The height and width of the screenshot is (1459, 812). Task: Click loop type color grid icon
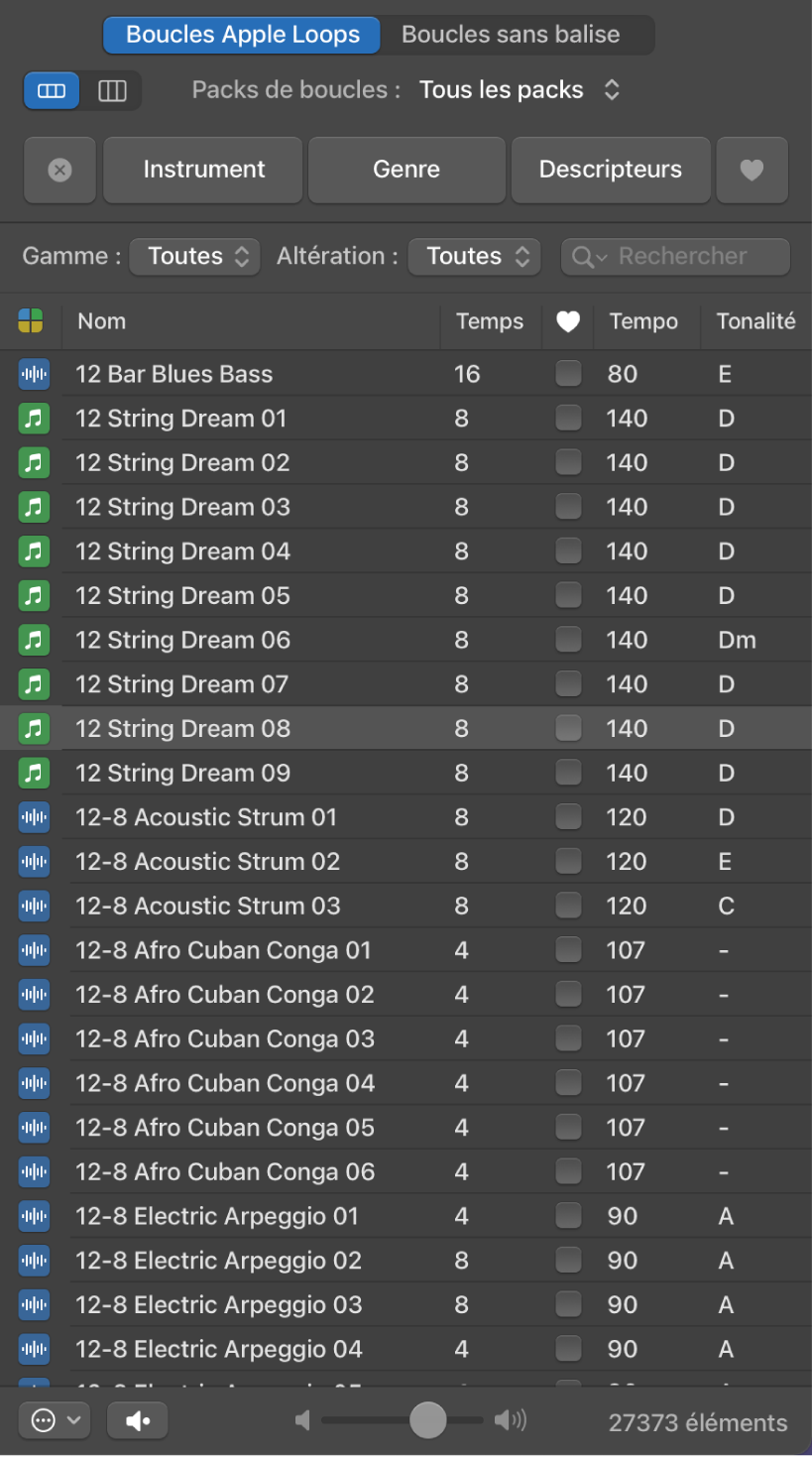pyautogui.click(x=31, y=320)
